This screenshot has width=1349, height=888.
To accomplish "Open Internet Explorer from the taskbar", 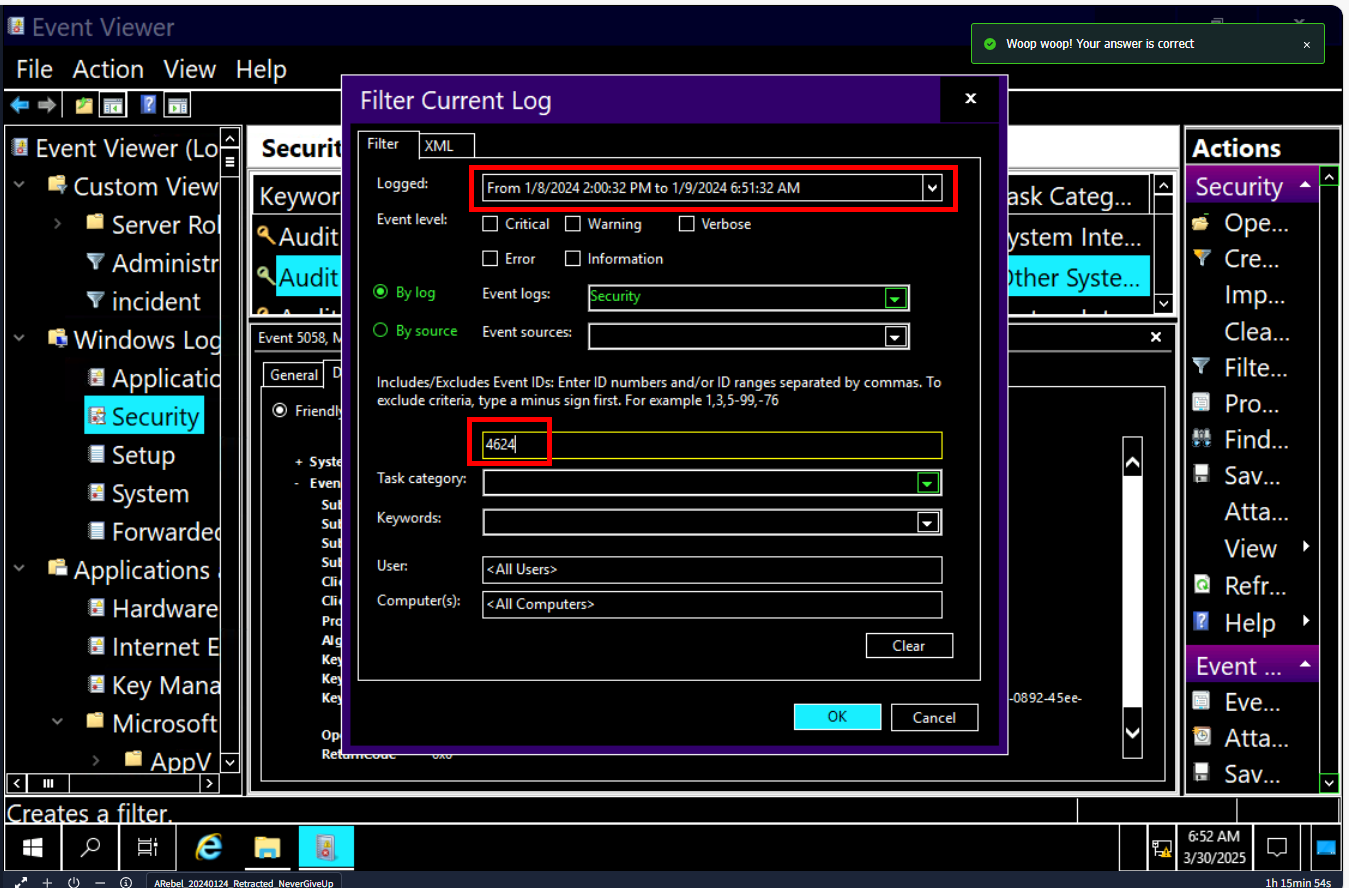I will point(209,848).
